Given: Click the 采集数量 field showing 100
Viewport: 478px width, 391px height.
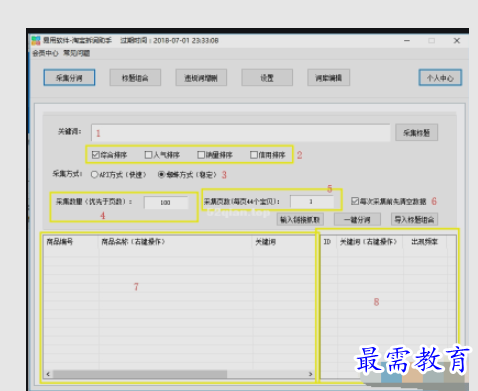Looking at the screenshot, I should [166, 202].
